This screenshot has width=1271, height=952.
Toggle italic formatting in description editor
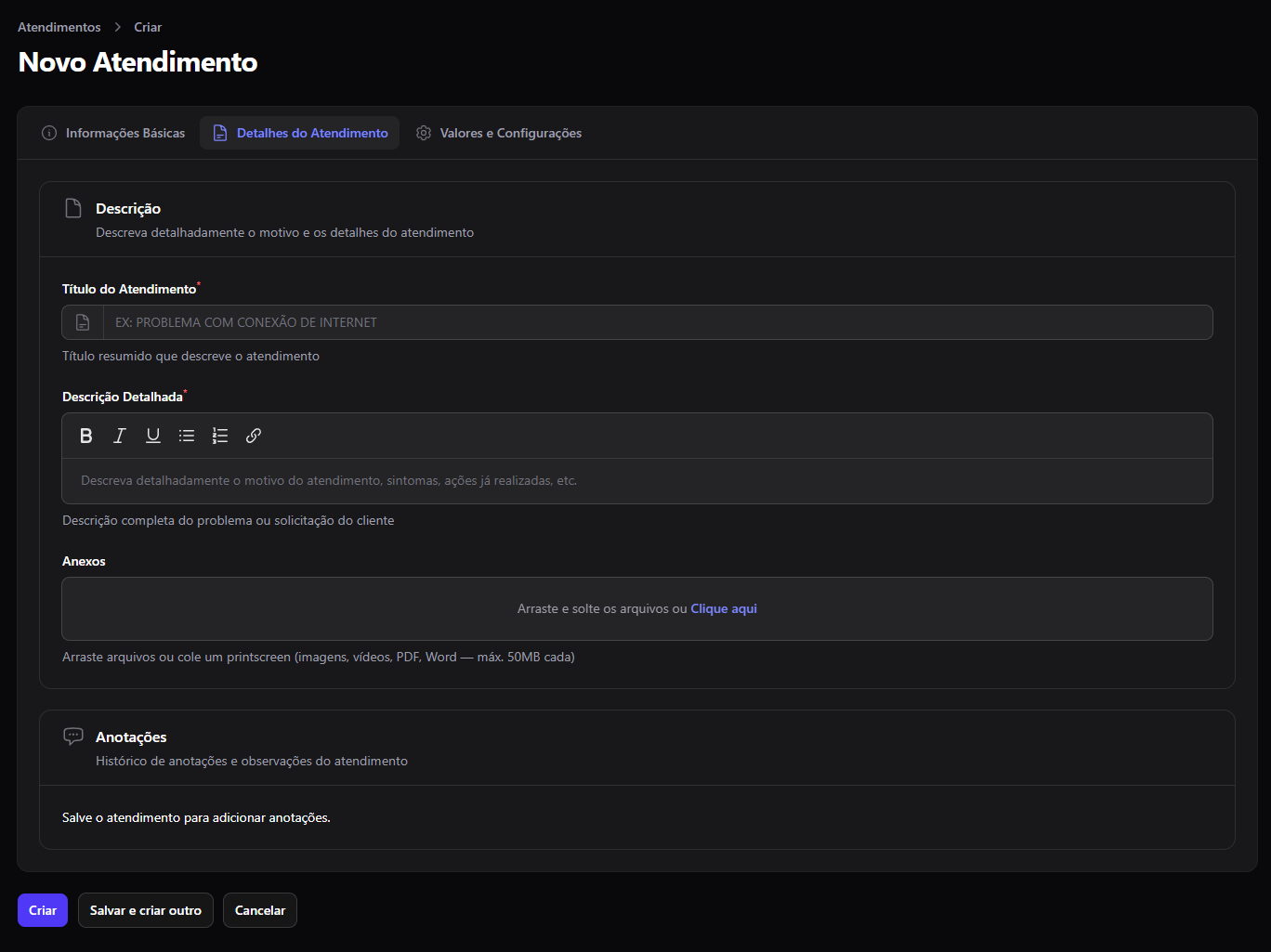(120, 436)
